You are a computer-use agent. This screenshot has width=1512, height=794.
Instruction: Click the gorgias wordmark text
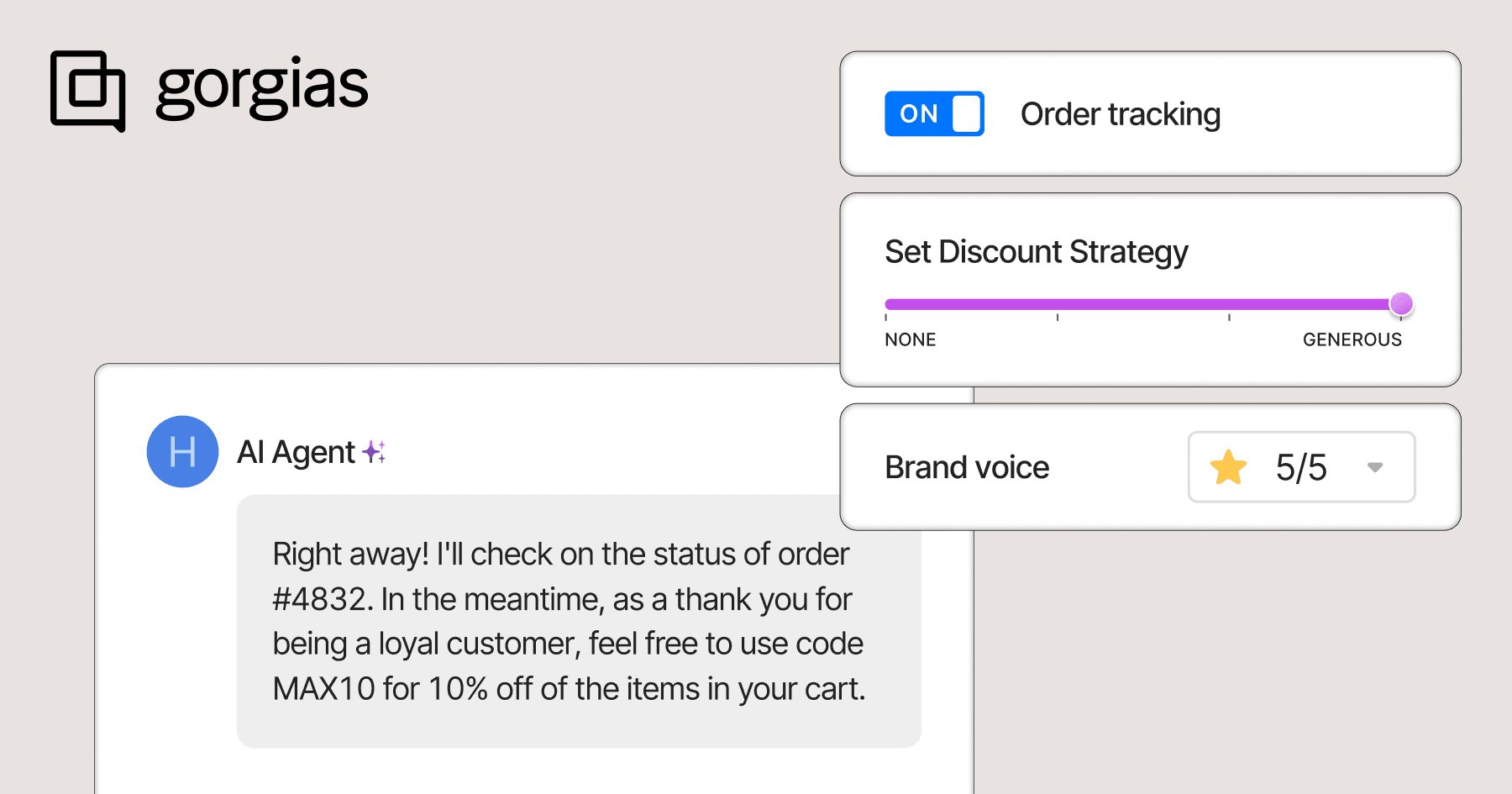click(262, 88)
